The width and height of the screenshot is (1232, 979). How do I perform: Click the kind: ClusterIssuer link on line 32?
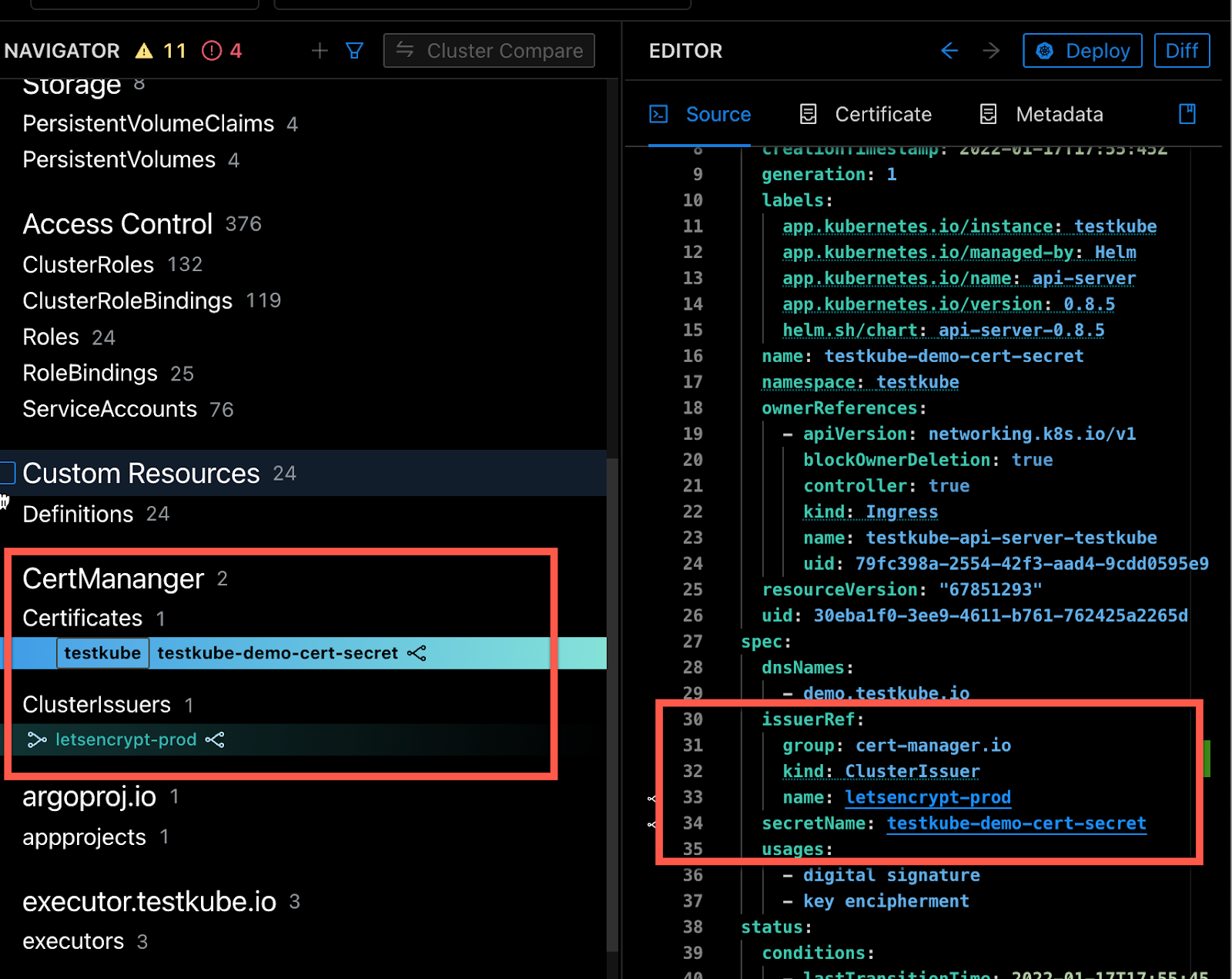coord(881,771)
